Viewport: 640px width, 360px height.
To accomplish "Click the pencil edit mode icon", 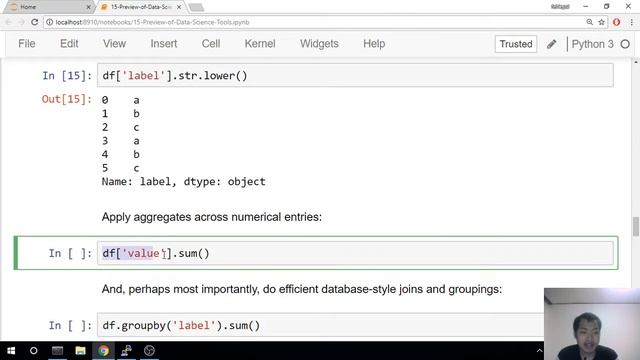I will point(551,44).
